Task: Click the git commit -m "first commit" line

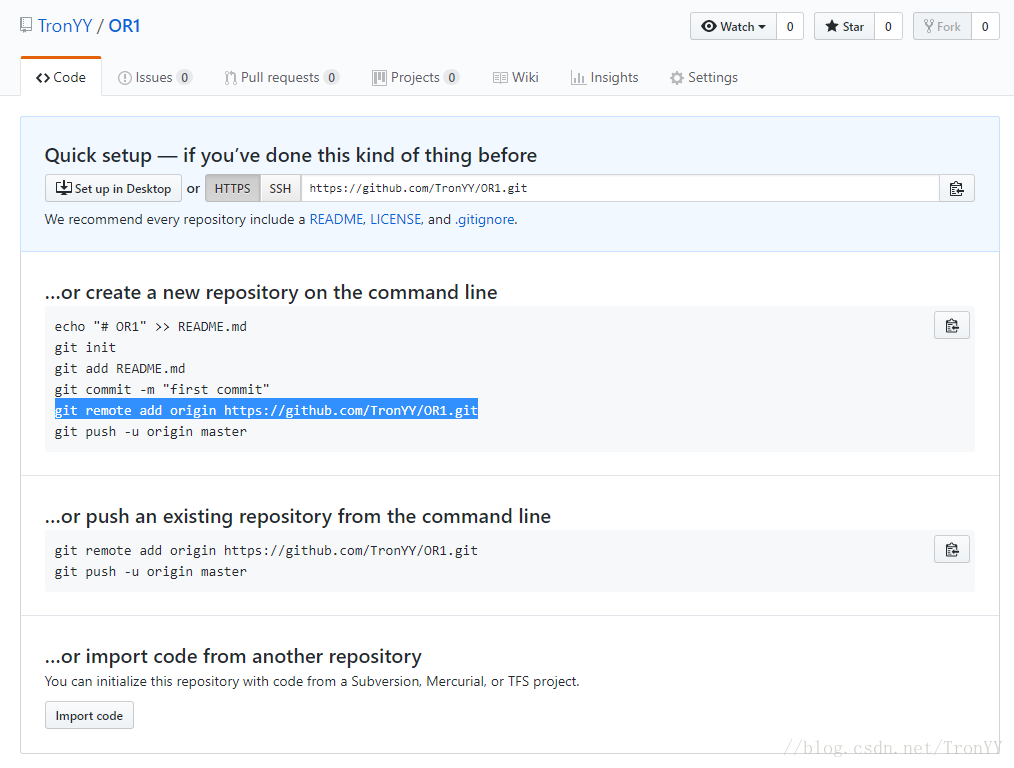Action: tap(162, 390)
